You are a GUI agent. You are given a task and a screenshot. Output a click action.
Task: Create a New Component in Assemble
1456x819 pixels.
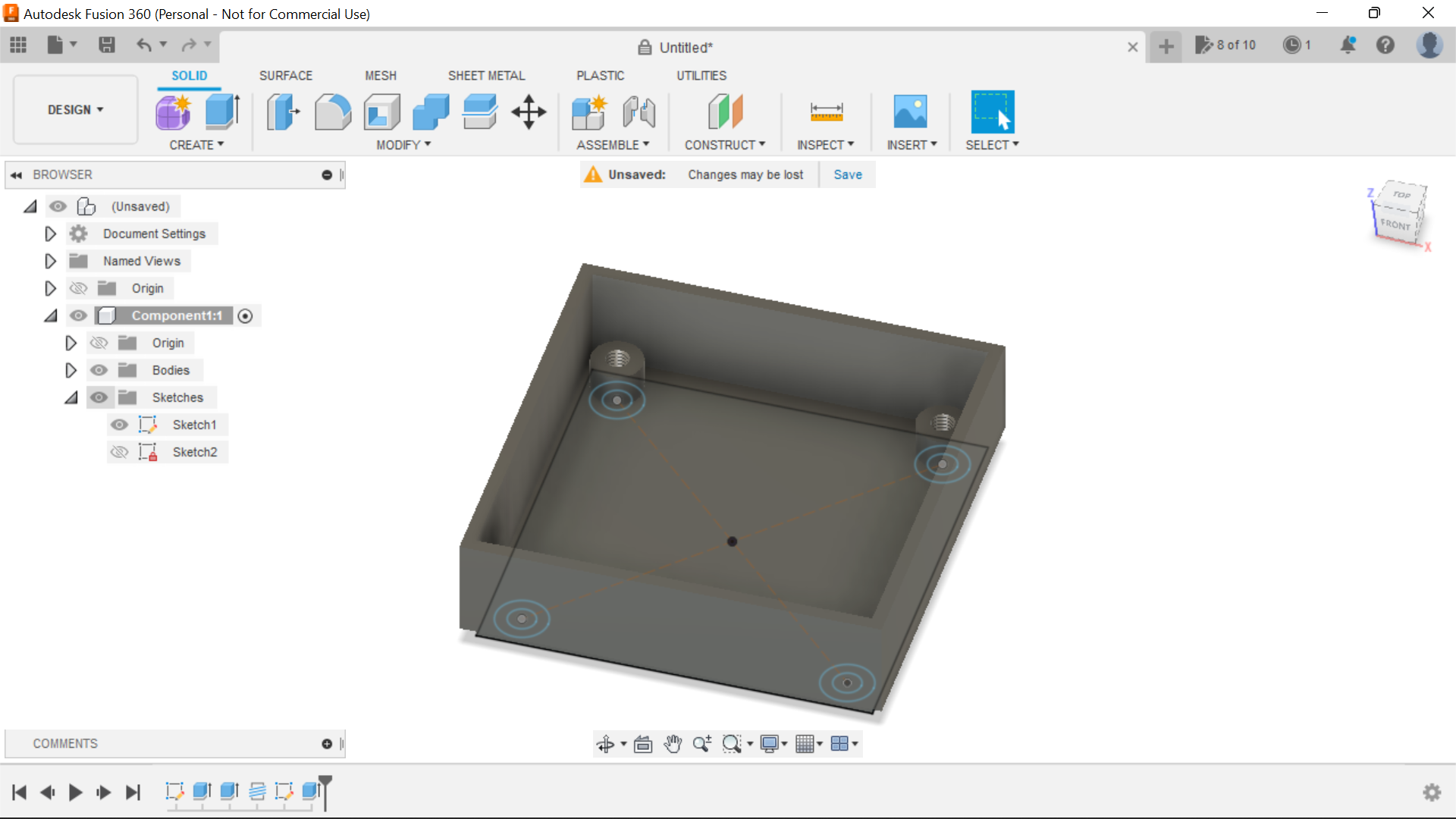[x=589, y=112]
